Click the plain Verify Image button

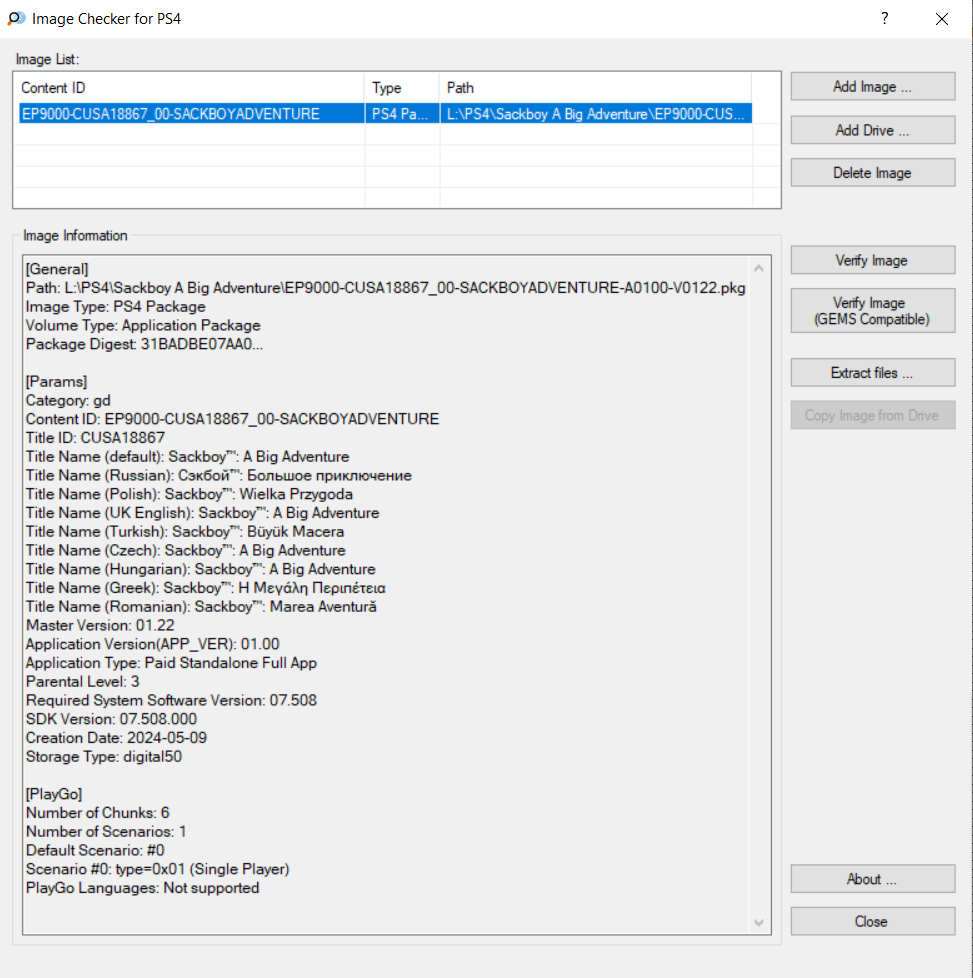coord(872,261)
